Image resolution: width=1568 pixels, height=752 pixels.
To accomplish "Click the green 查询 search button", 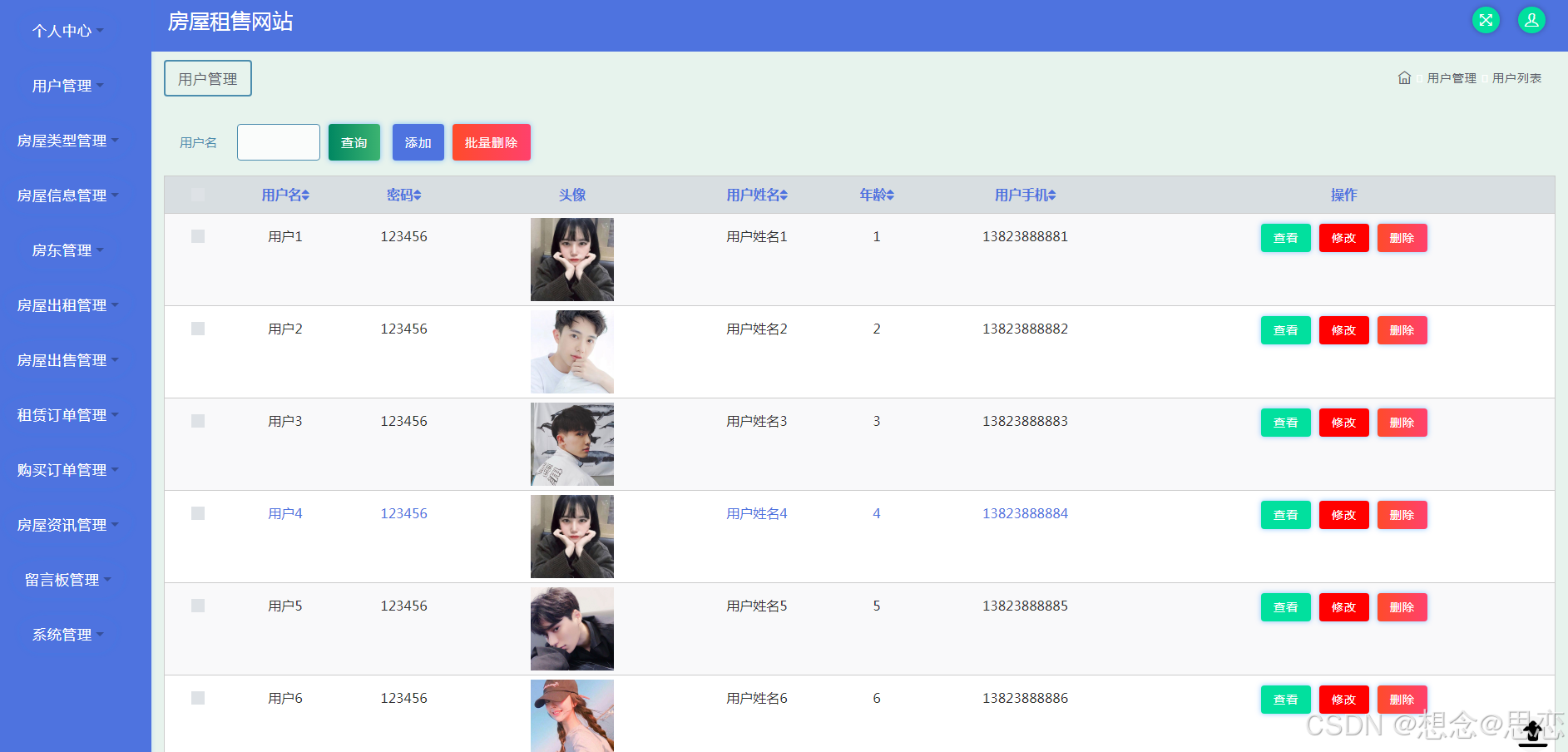I will pyautogui.click(x=354, y=142).
